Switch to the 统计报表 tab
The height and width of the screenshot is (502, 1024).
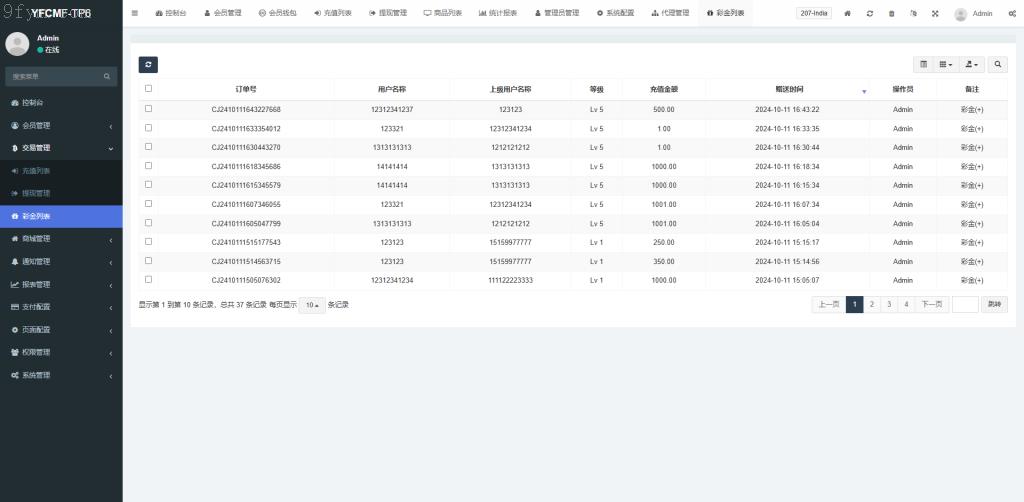click(x=498, y=14)
